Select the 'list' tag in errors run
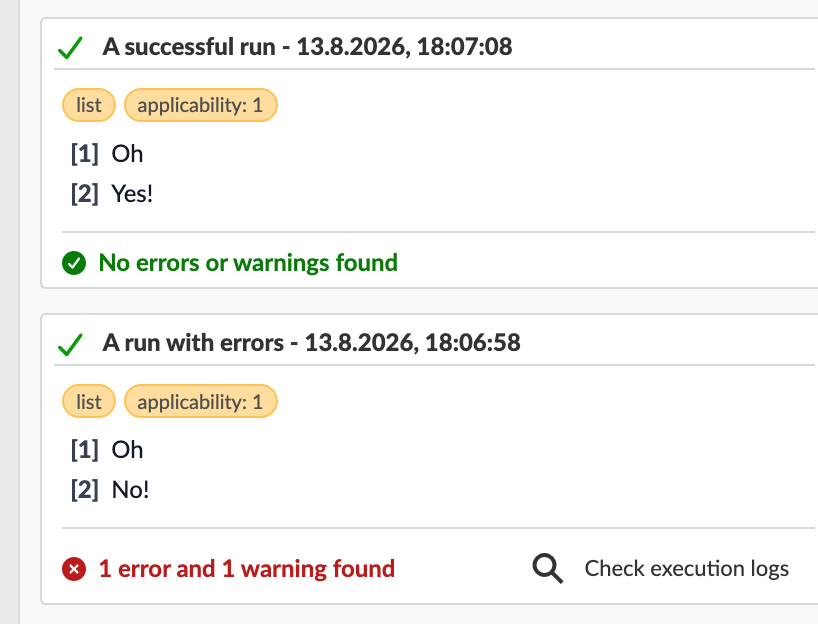 point(89,401)
